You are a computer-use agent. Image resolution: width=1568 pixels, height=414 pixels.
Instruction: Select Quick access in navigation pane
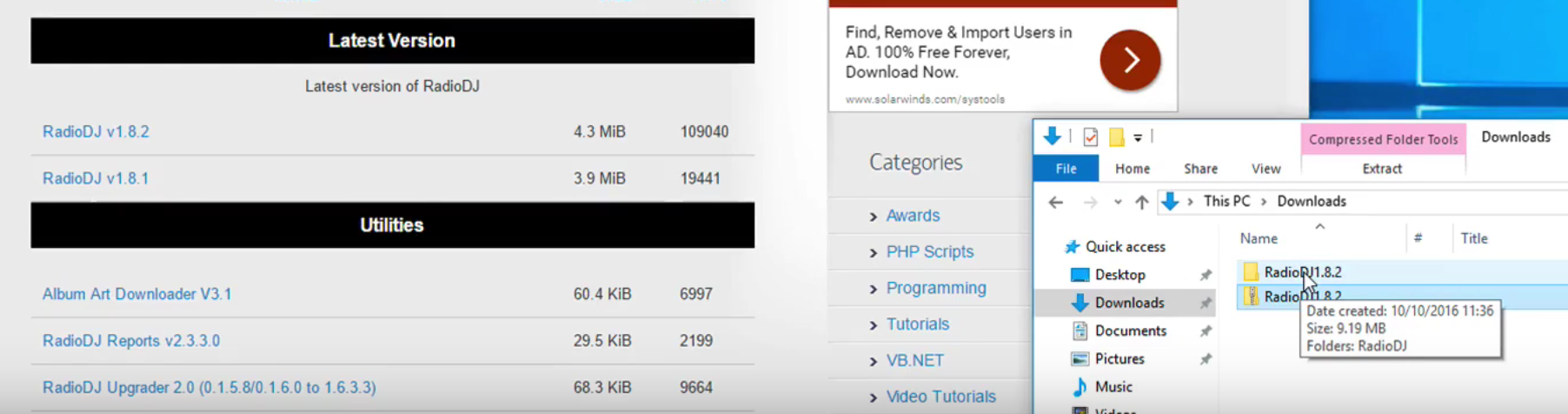click(x=1125, y=247)
